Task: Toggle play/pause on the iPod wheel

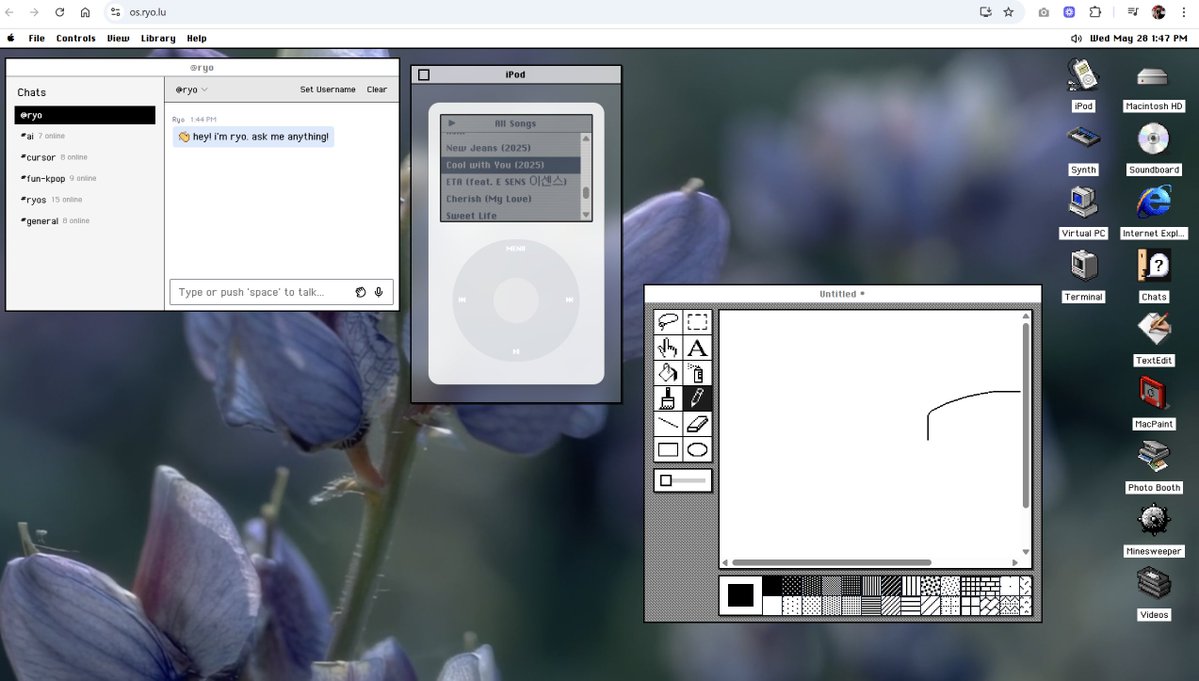Action: point(516,352)
